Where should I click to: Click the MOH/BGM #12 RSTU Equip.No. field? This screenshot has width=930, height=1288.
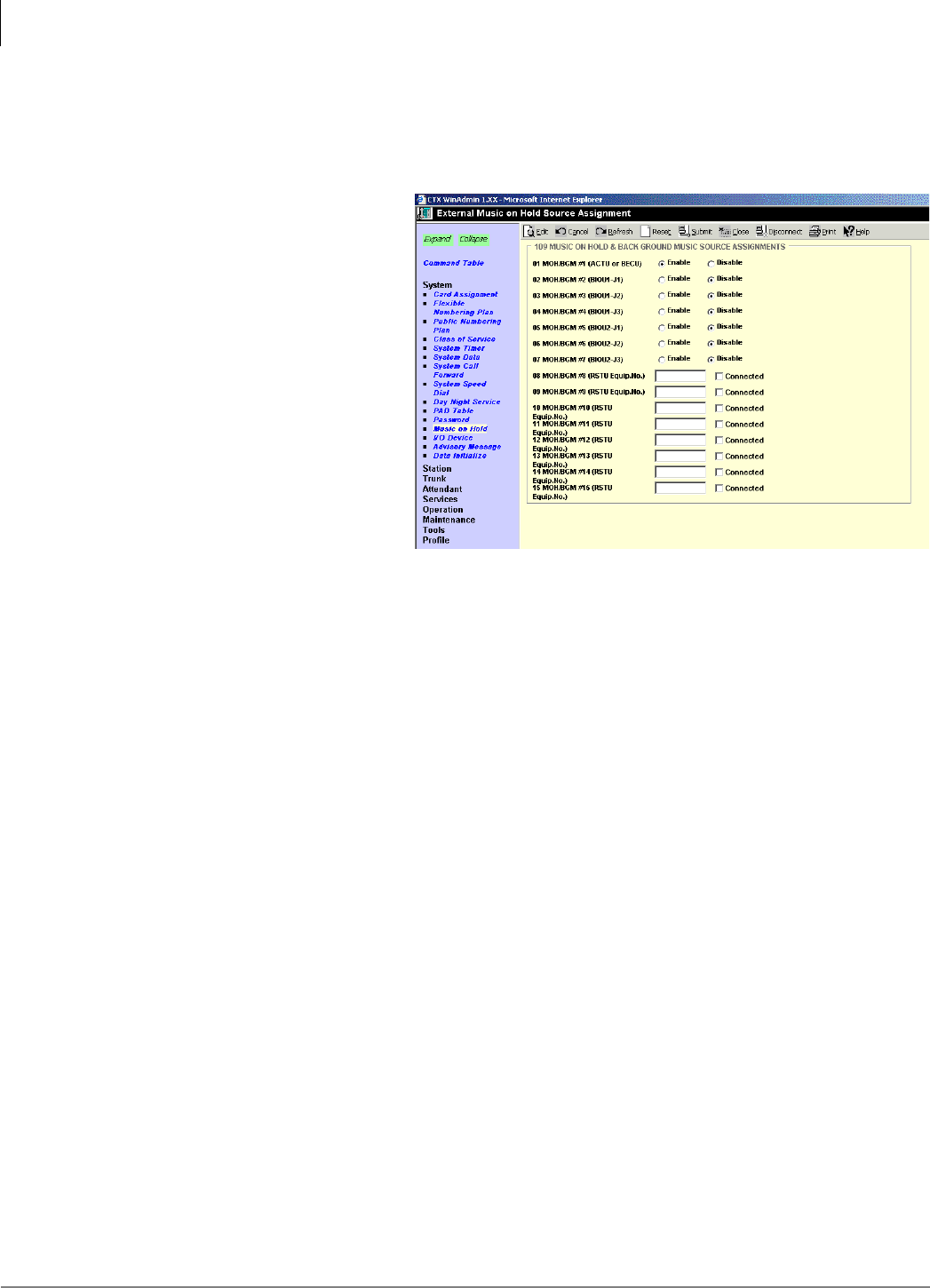[680, 440]
